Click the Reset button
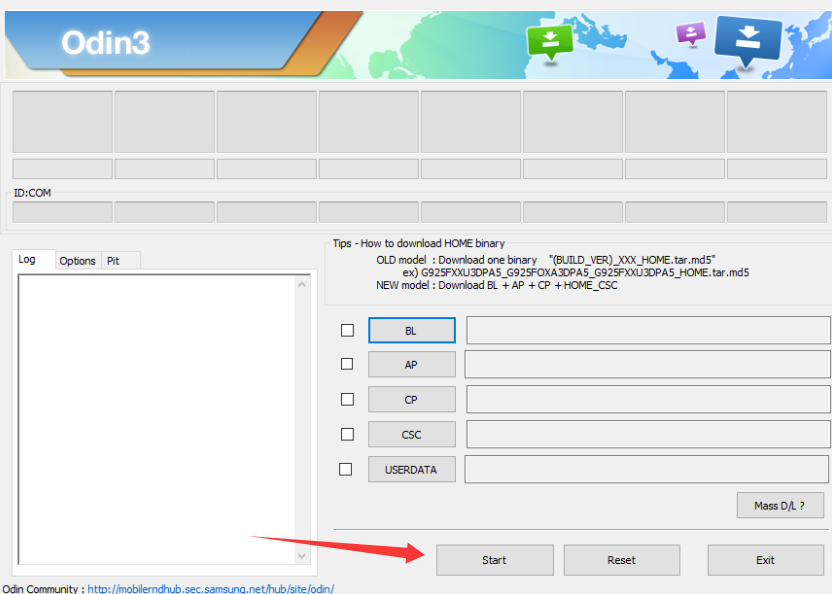The height and width of the screenshot is (594, 832). 621,560
